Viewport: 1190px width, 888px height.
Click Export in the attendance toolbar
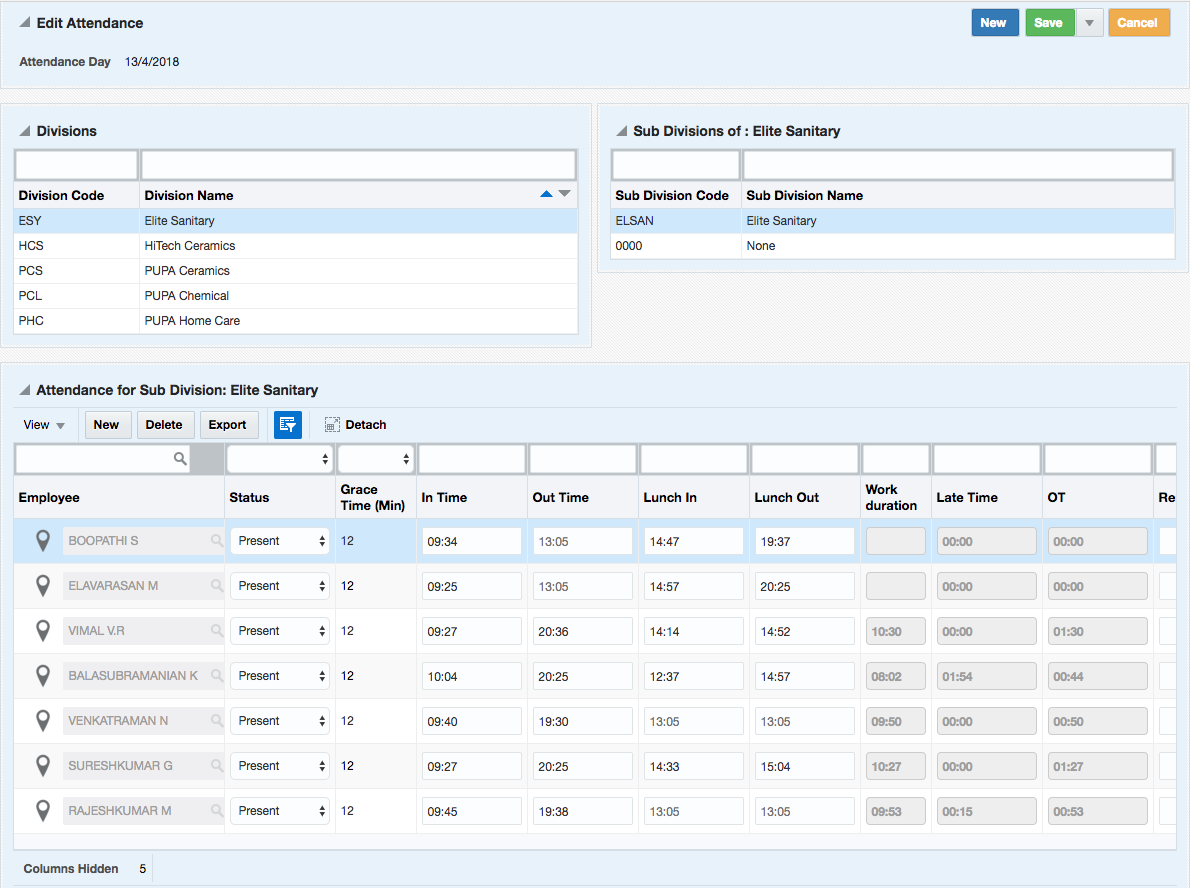[228, 425]
